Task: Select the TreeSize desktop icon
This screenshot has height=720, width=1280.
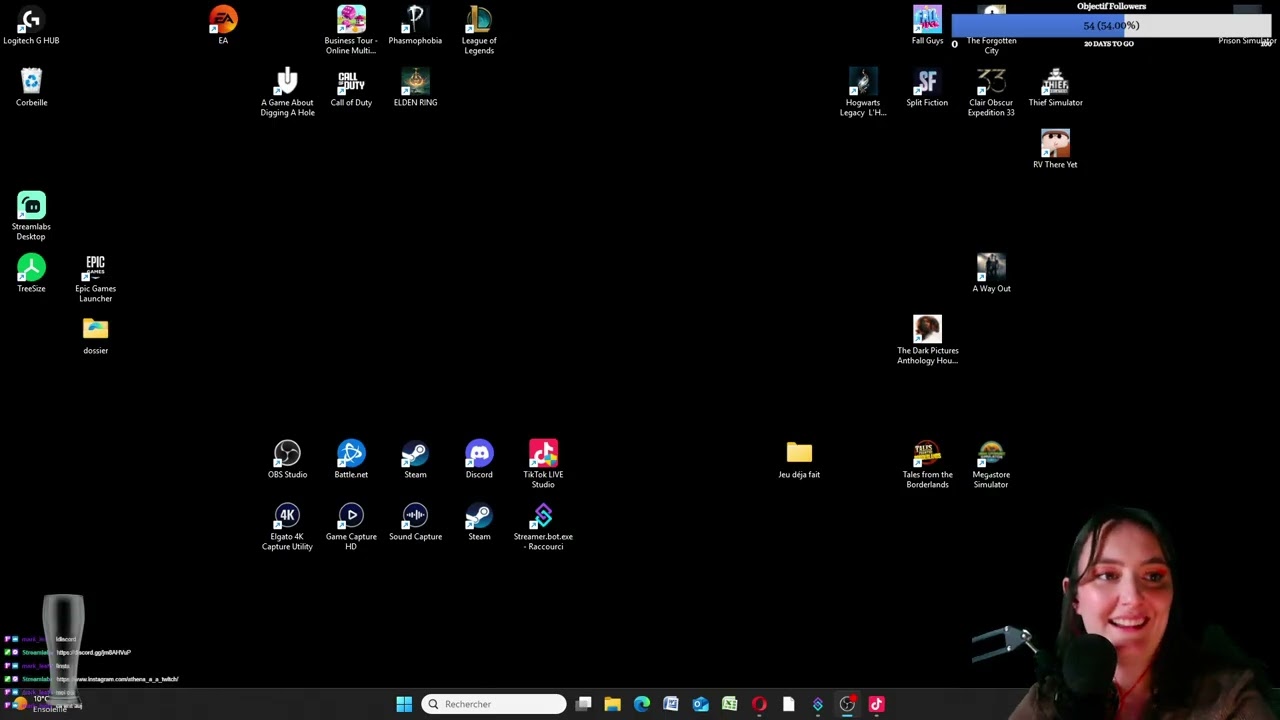Action: coord(31,273)
